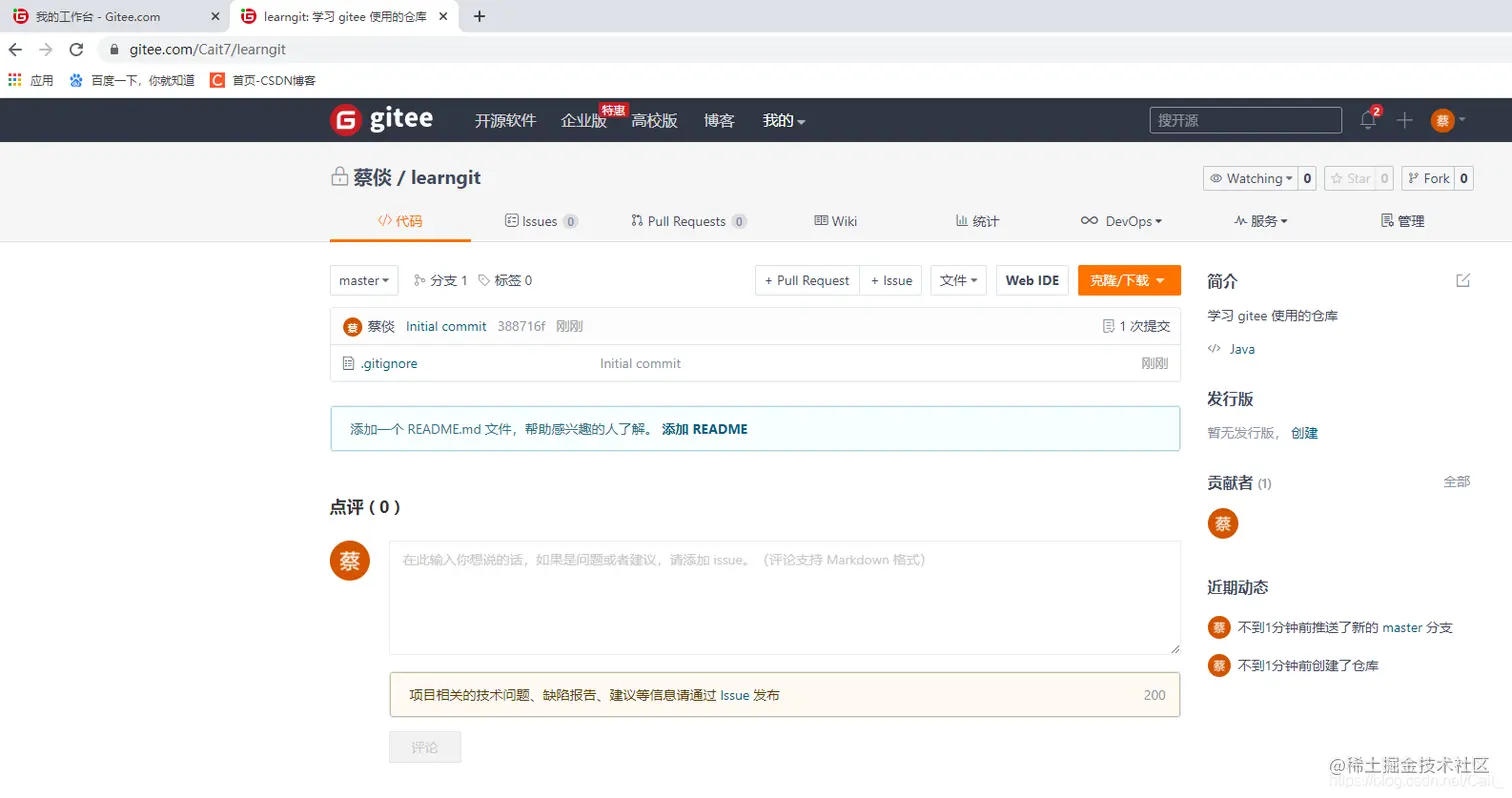This screenshot has height=798, width=1512.
Task: Click the contributor avatar under 贡献者
Action: click(x=1223, y=523)
